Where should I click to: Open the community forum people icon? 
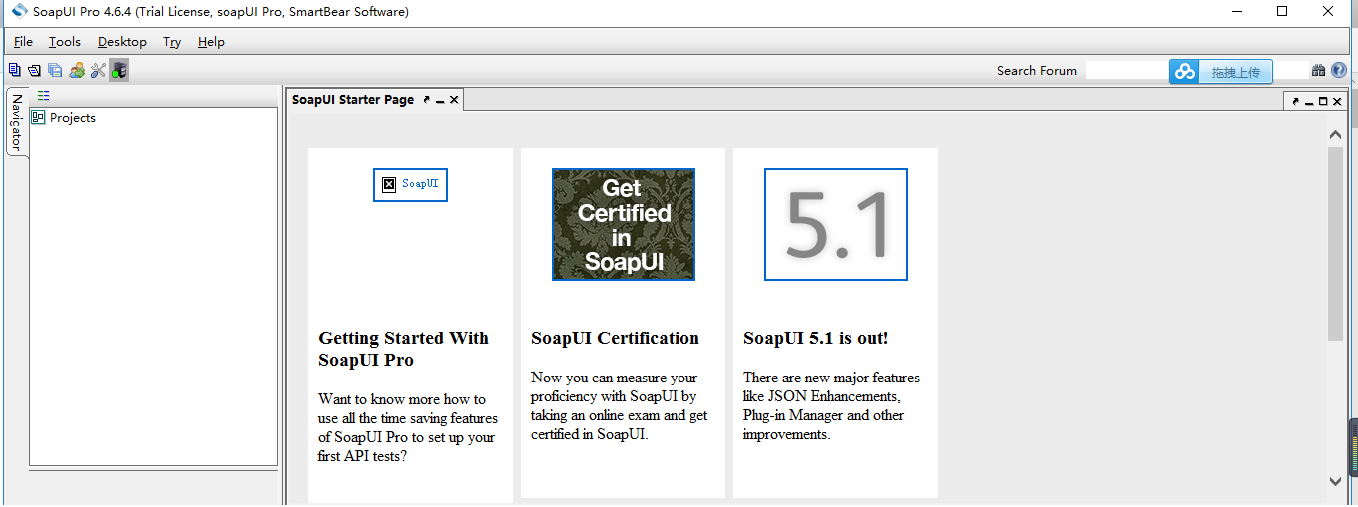[77, 70]
